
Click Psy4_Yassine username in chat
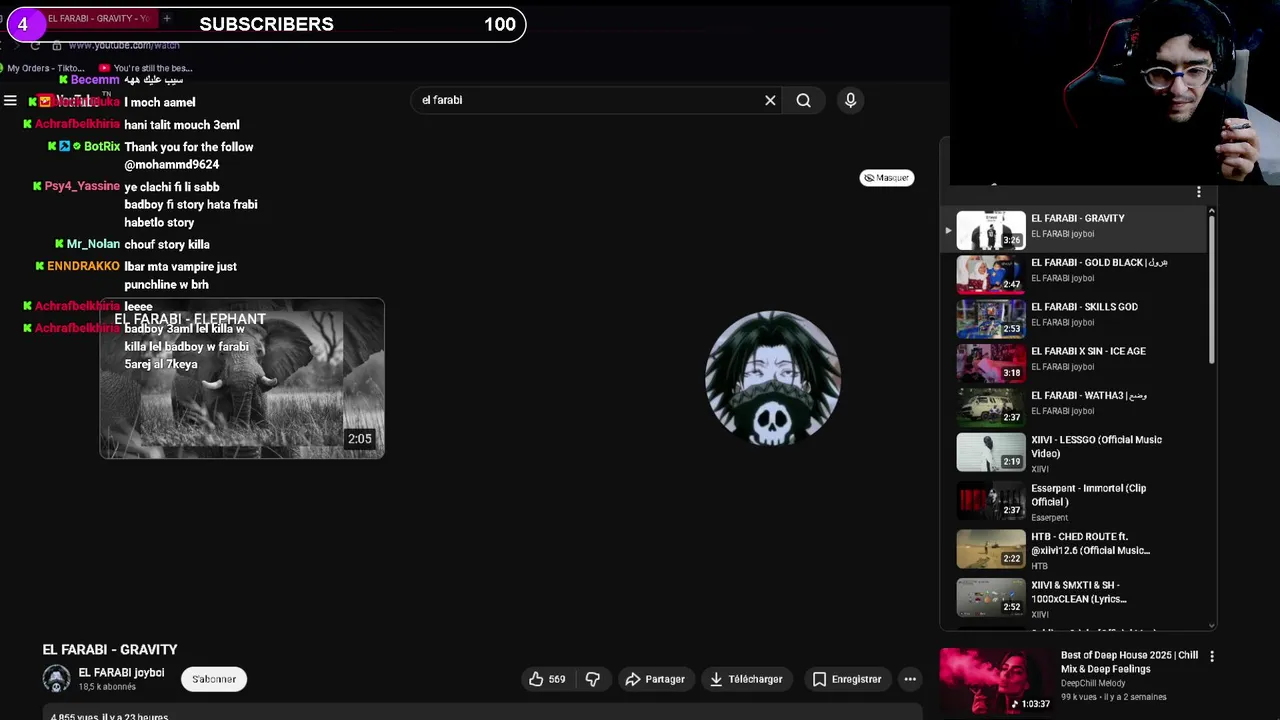[82, 186]
